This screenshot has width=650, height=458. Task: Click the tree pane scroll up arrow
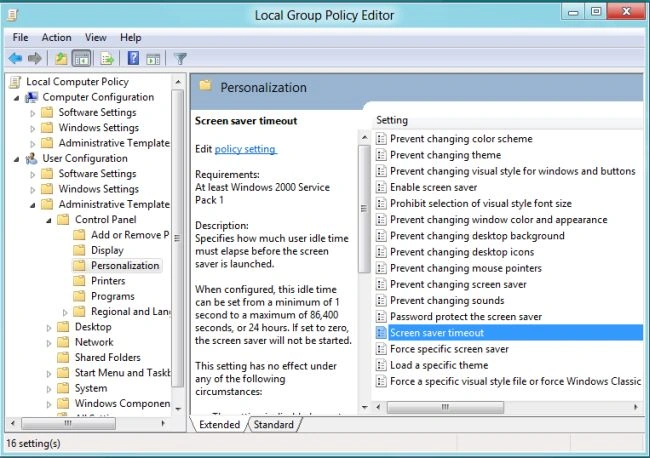(178, 82)
